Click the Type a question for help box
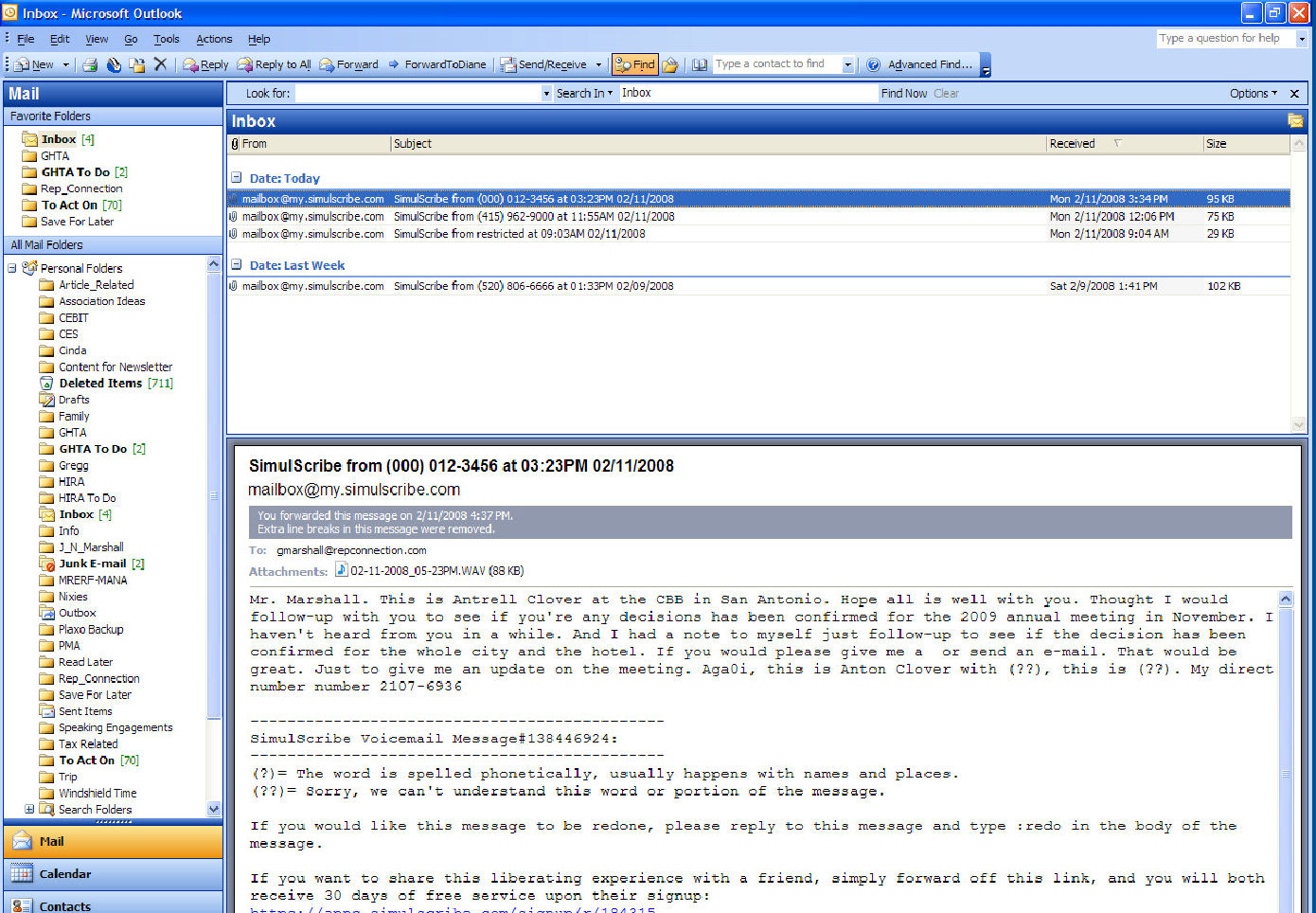This screenshot has width=1316, height=913. (1226, 38)
